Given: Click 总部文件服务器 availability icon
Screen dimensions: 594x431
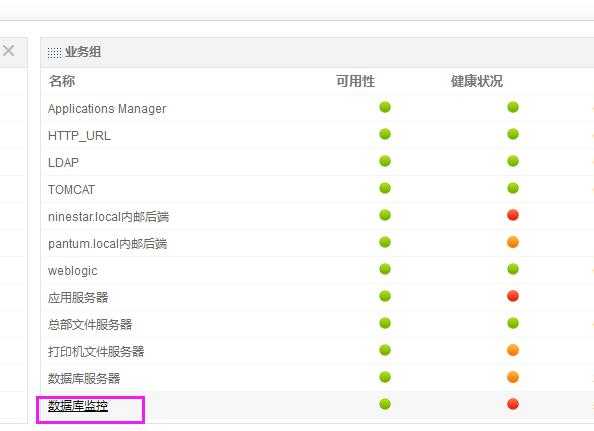Looking at the screenshot, I should click(x=385, y=323).
